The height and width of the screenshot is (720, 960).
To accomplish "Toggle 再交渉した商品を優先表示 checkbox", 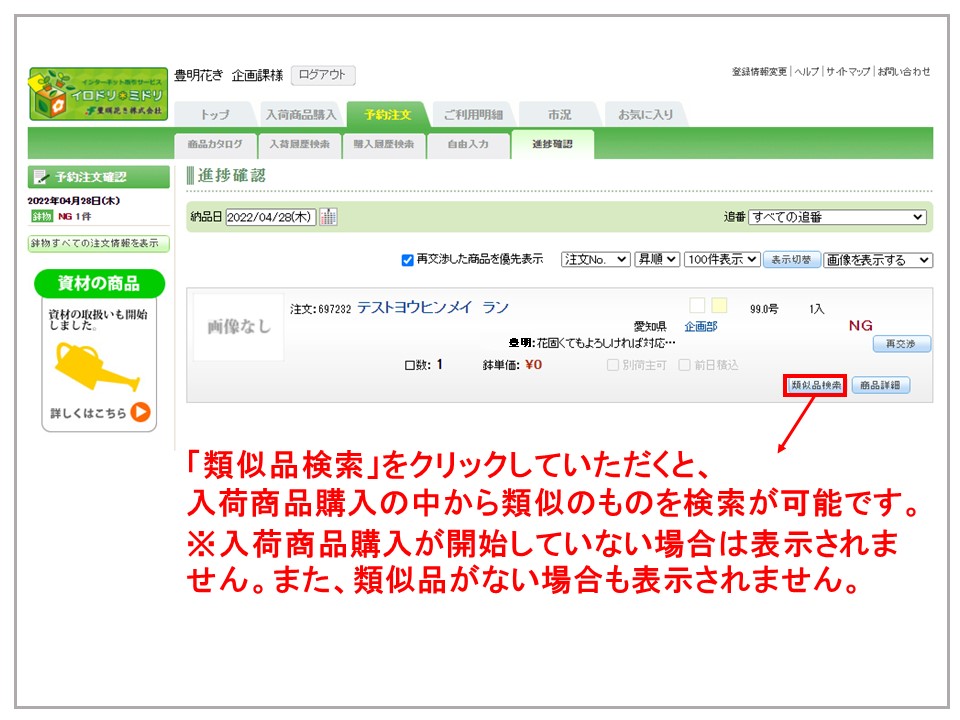I will point(407,260).
